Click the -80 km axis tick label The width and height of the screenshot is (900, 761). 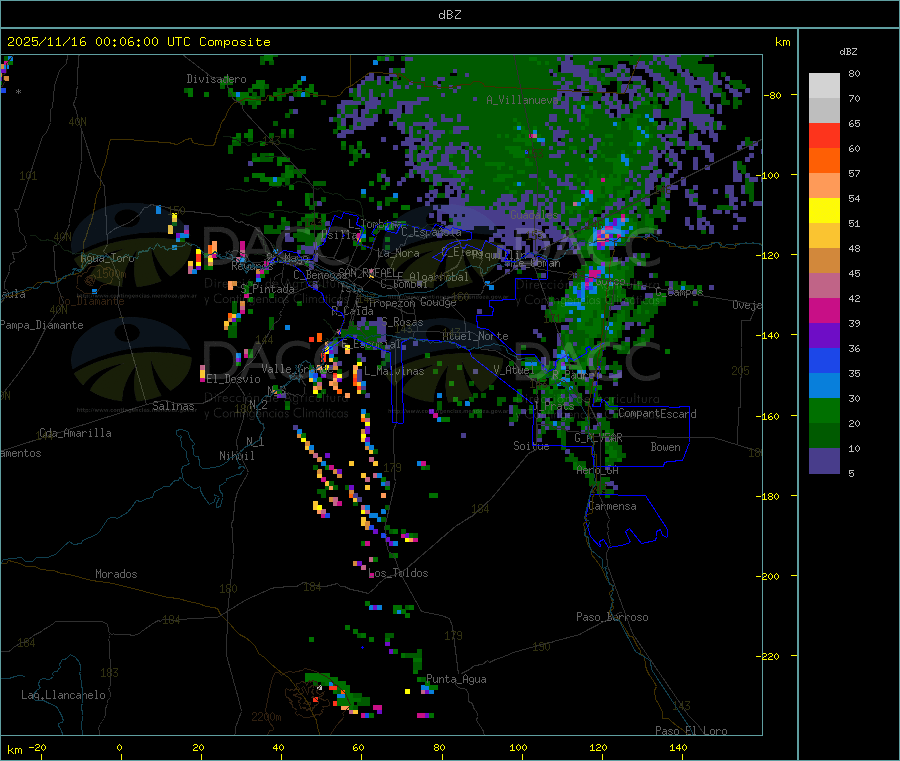772,95
